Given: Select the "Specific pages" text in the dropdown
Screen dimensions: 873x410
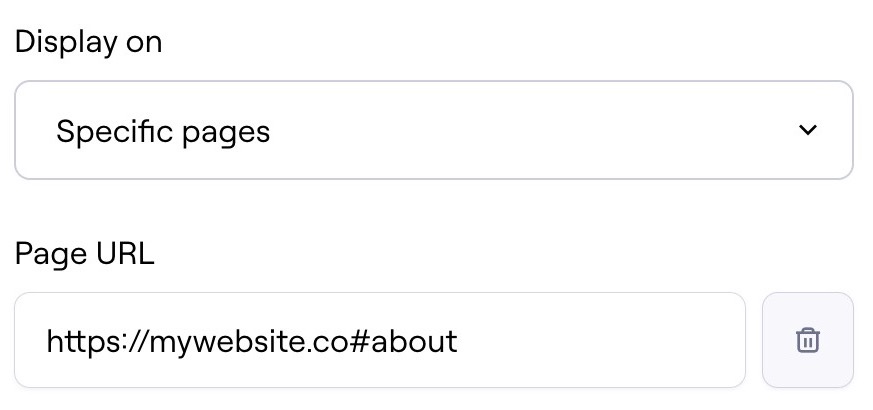Looking at the screenshot, I should pos(163,132).
